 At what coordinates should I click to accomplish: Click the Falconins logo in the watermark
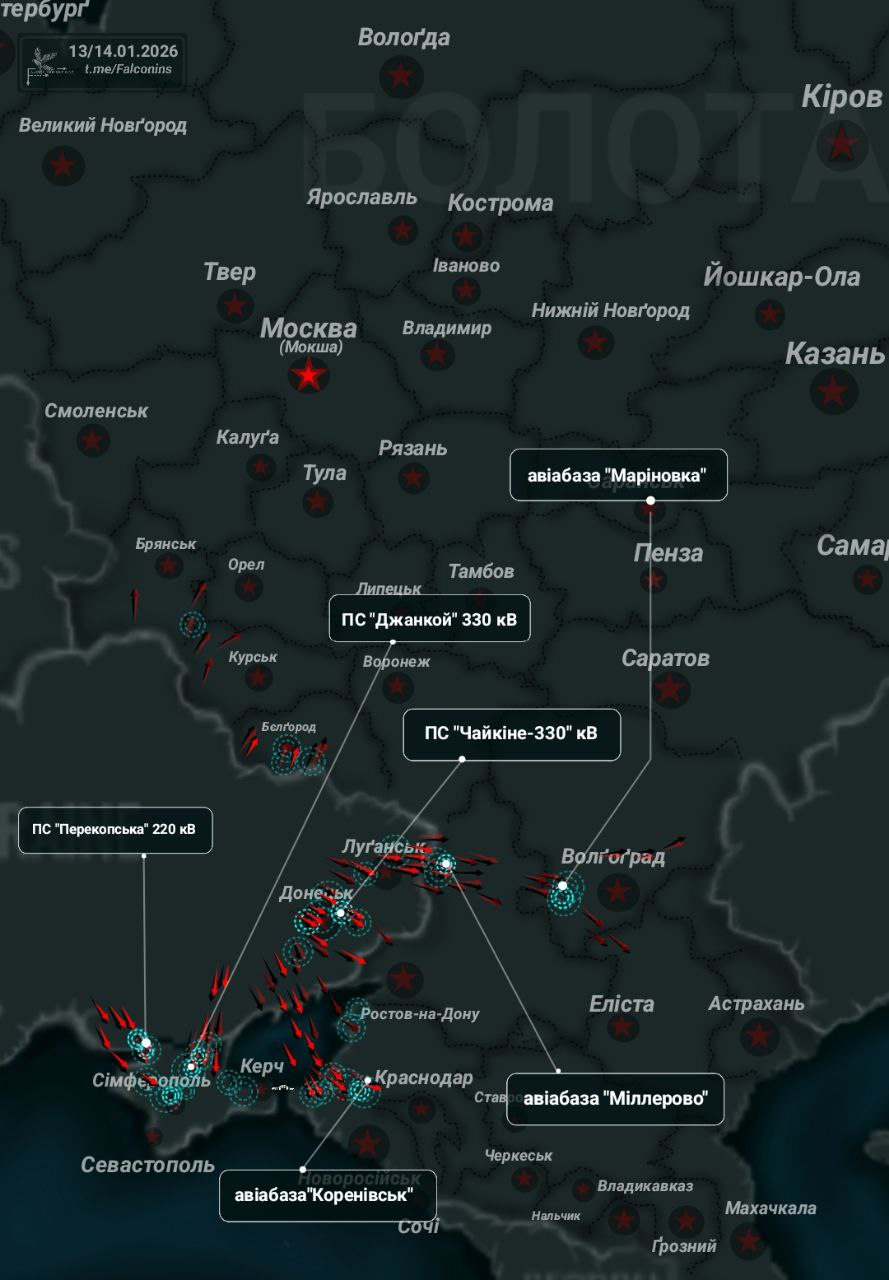point(41,60)
